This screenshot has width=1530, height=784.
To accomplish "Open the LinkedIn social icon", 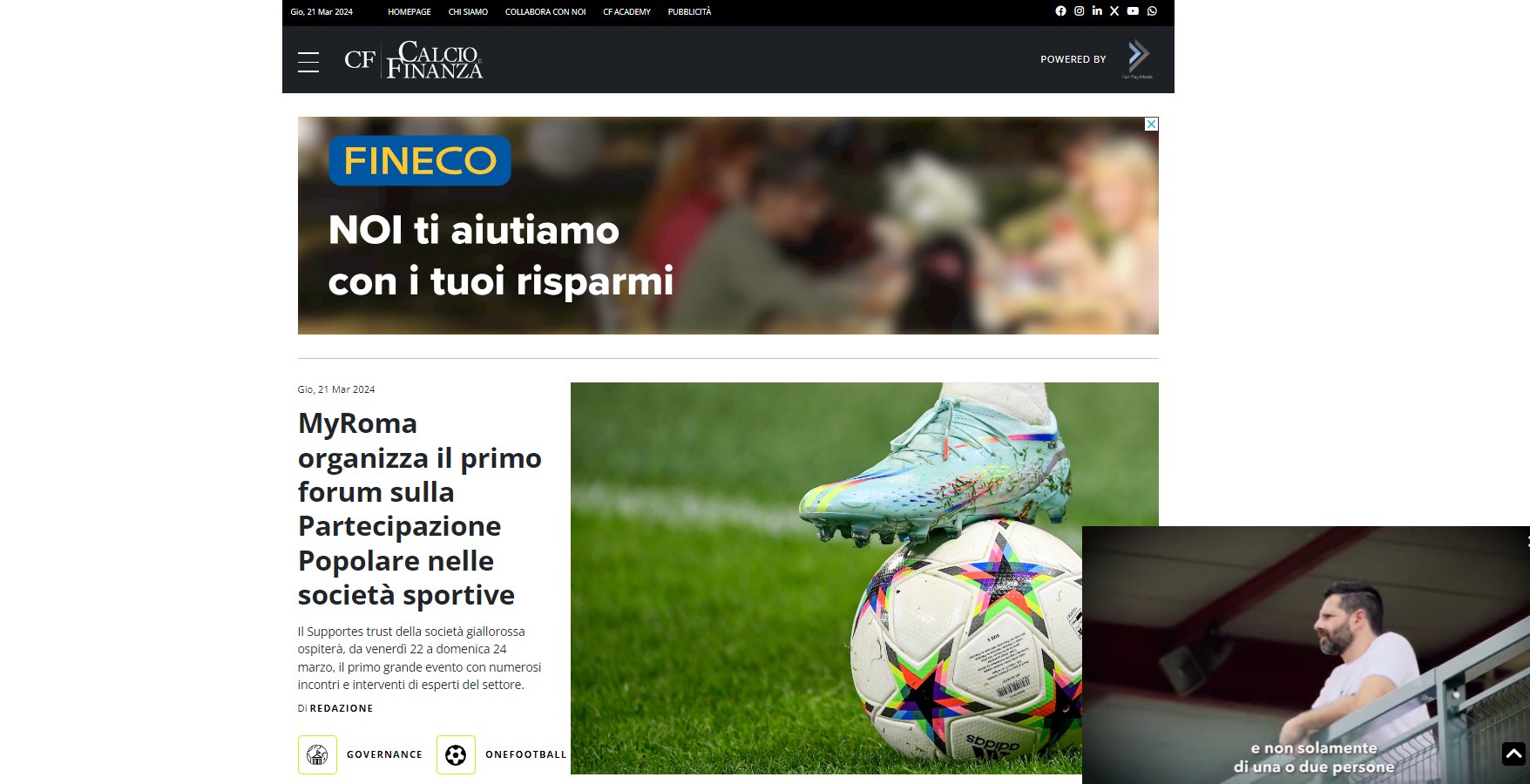I will (x=1097, y=11).
